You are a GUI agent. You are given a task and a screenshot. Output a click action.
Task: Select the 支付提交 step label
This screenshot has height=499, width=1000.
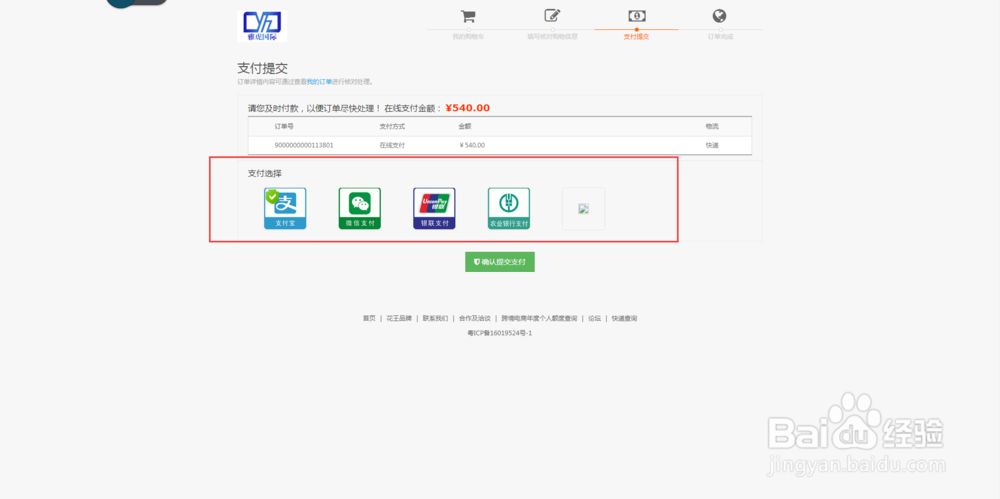tap(636, 37)
